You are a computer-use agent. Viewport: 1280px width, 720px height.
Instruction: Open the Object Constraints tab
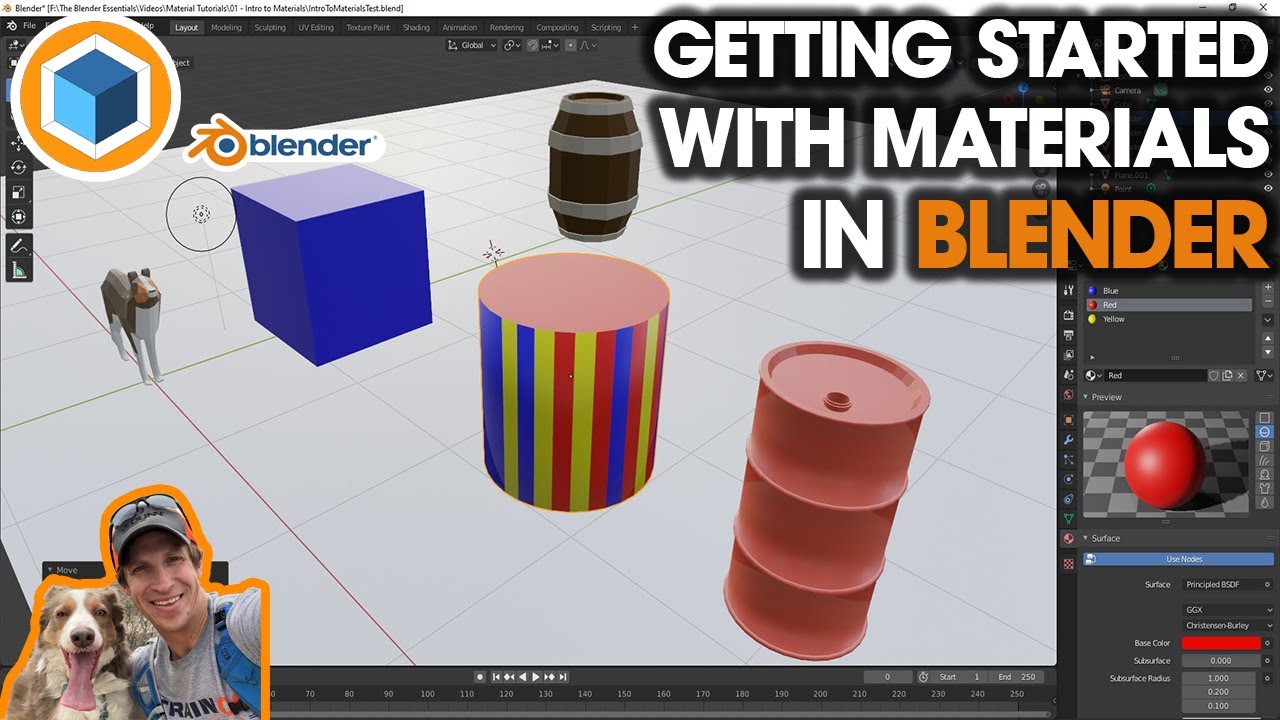point(1068,499)
